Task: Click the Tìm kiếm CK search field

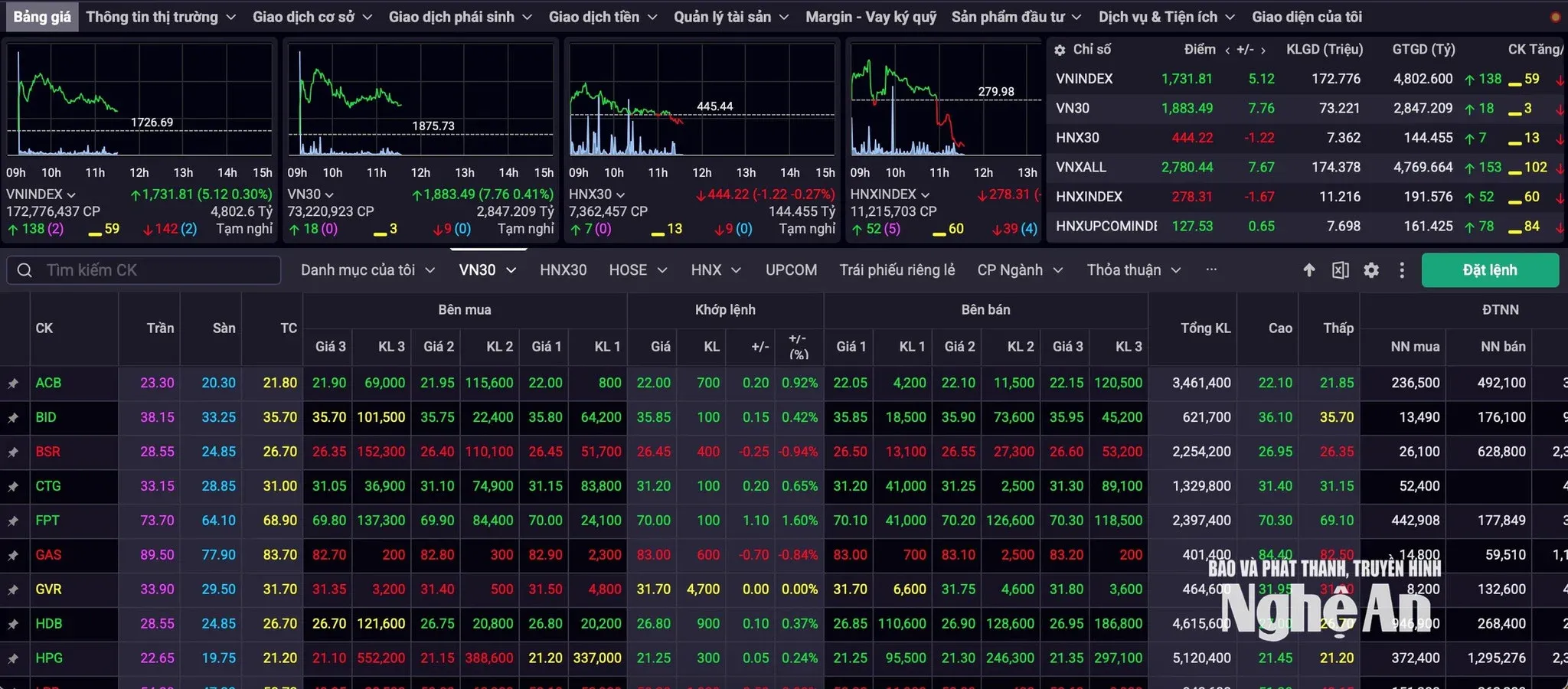Action: pyautogui.click(x=144, y=270)
